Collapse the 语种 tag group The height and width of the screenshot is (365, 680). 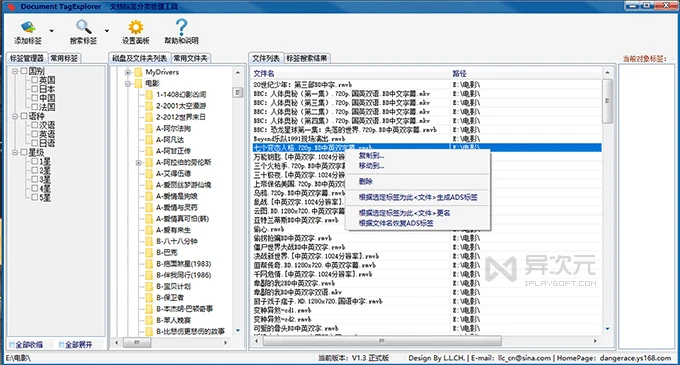(15, 116)
